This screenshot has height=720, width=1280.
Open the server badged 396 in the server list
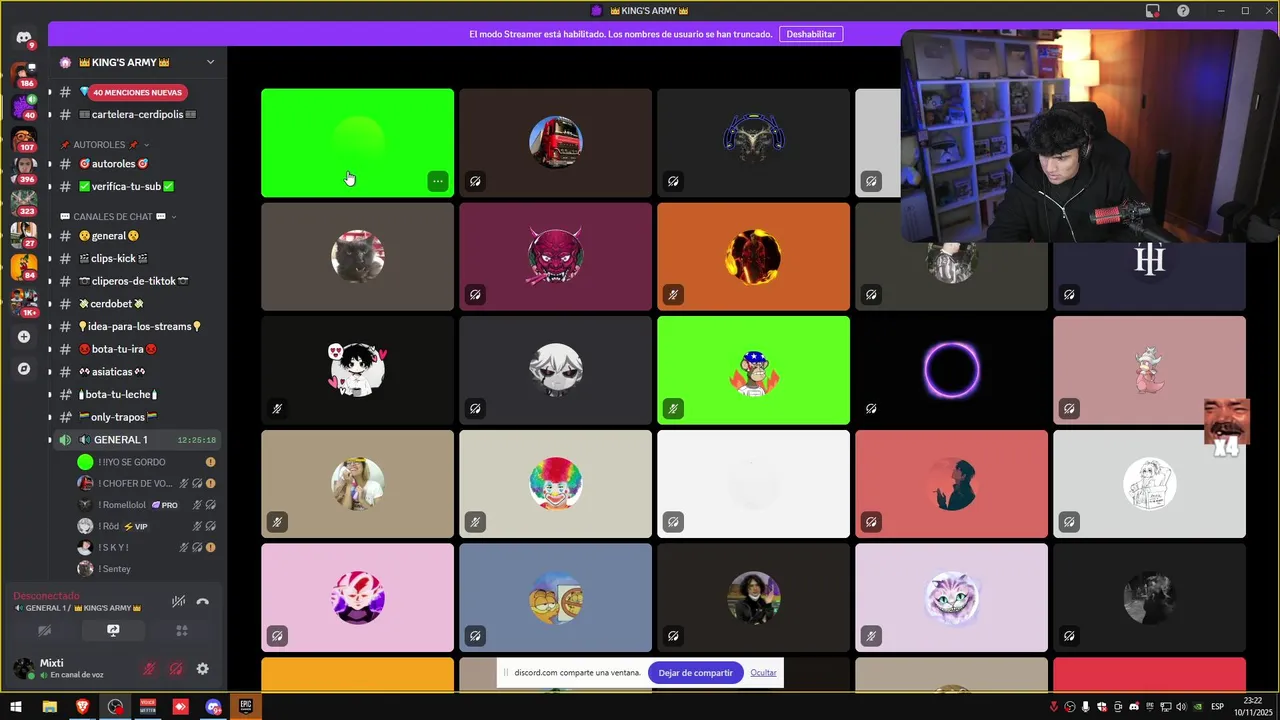point(24,171)
